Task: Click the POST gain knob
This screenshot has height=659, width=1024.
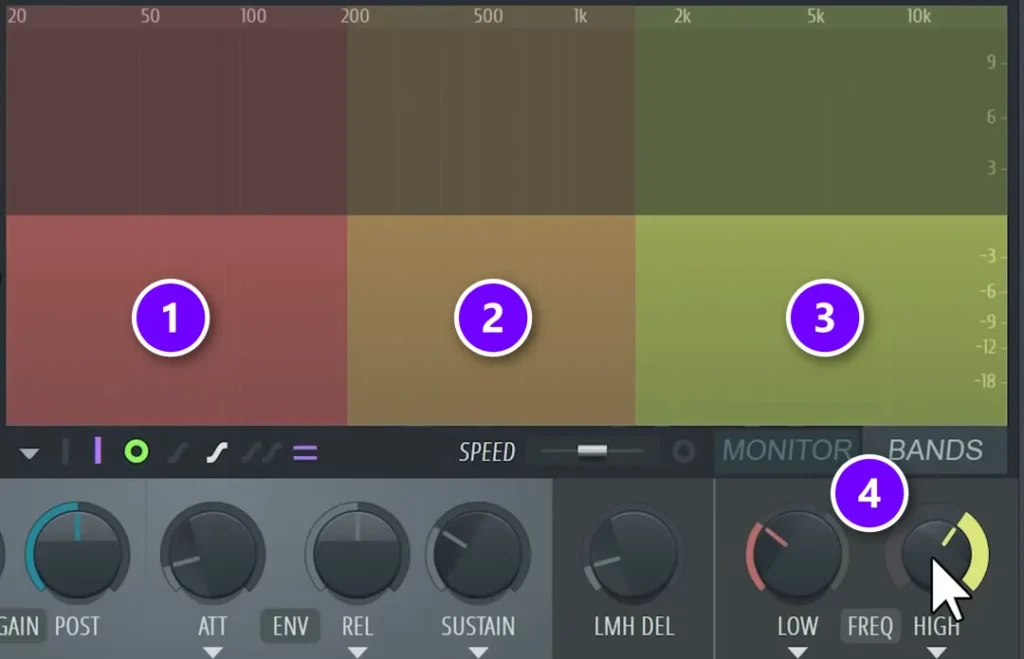Action: pos(78,553)
